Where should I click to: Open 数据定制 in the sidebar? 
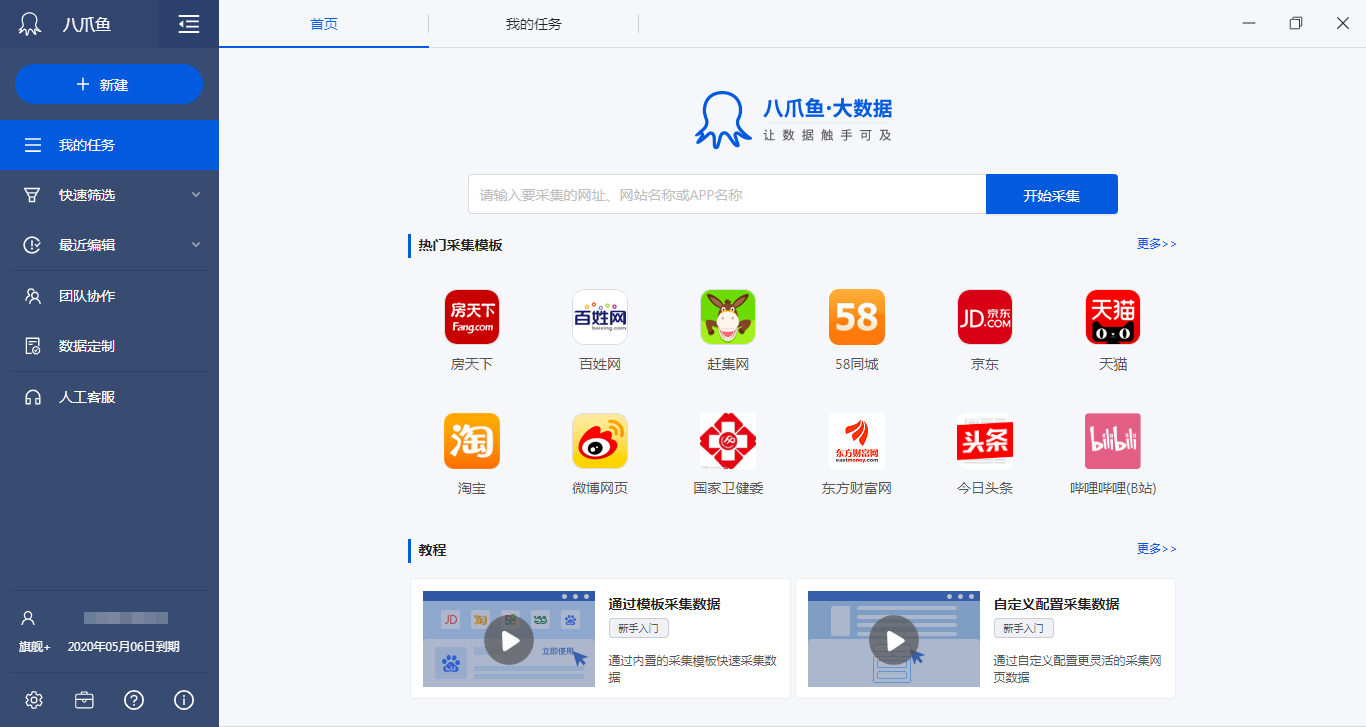[x=109, y=346]
